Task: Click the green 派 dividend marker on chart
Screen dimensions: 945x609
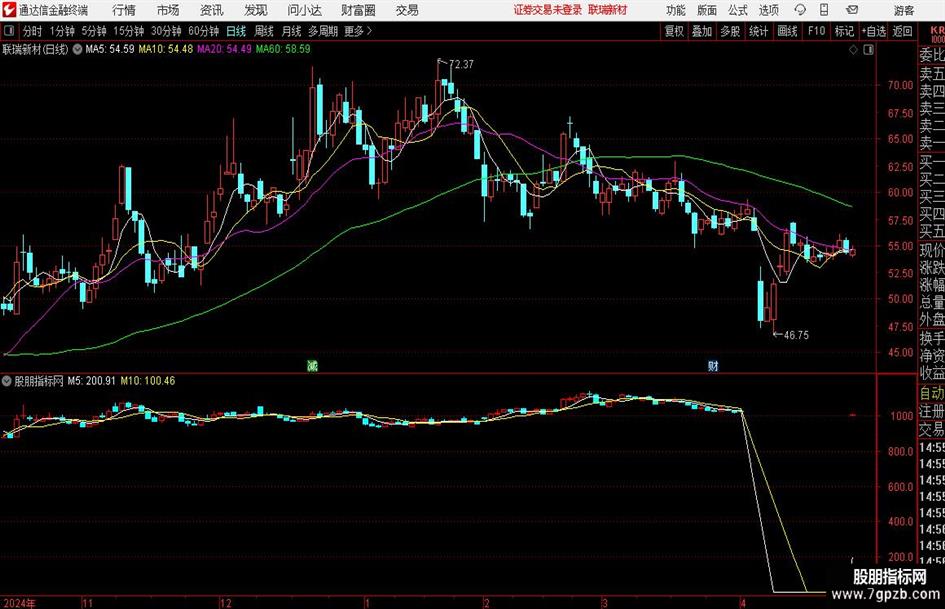Action: tap(312, 365)
